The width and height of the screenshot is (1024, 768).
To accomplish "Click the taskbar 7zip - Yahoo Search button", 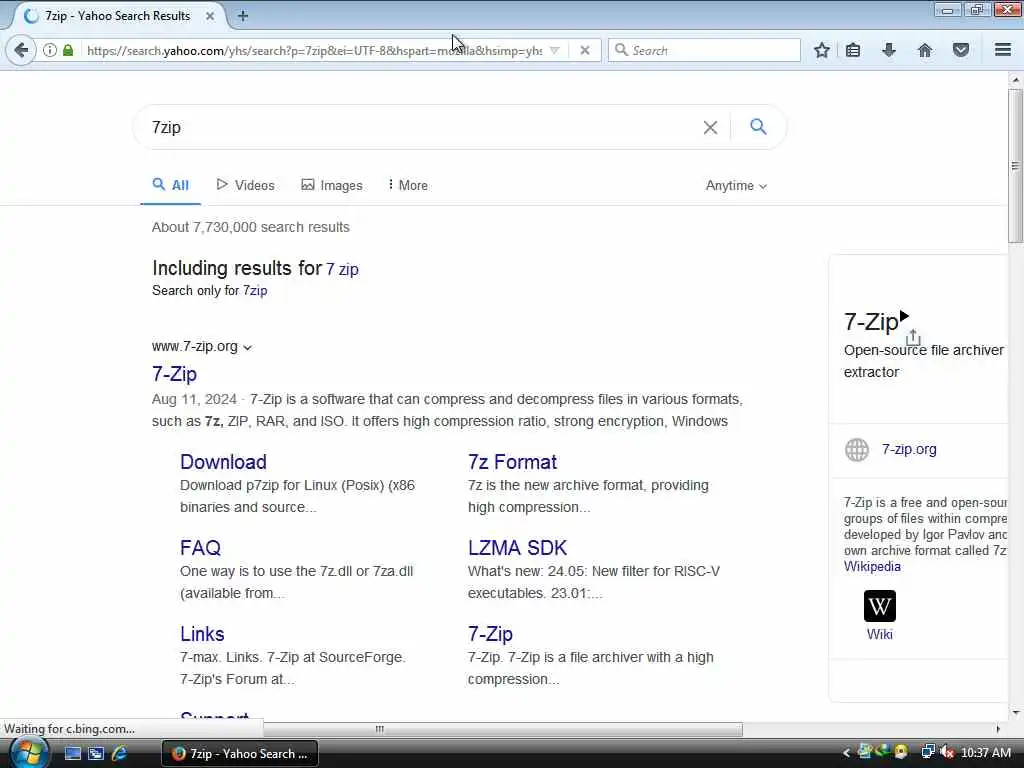I will pos(240,754).
